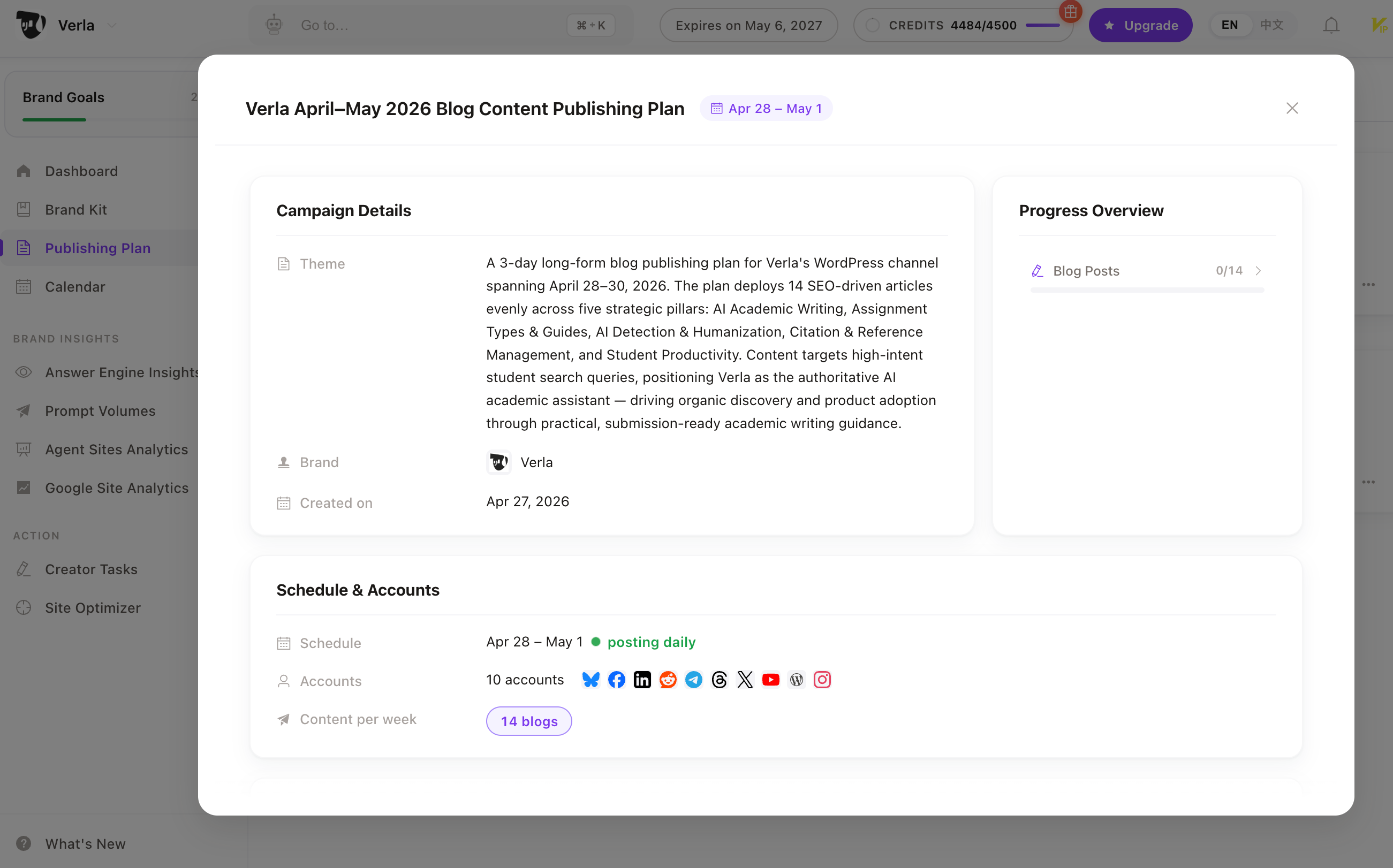Click the gift icon badge on credits
The width and height of the screenshot is (1393, 868).
[x=1070, y=11]
